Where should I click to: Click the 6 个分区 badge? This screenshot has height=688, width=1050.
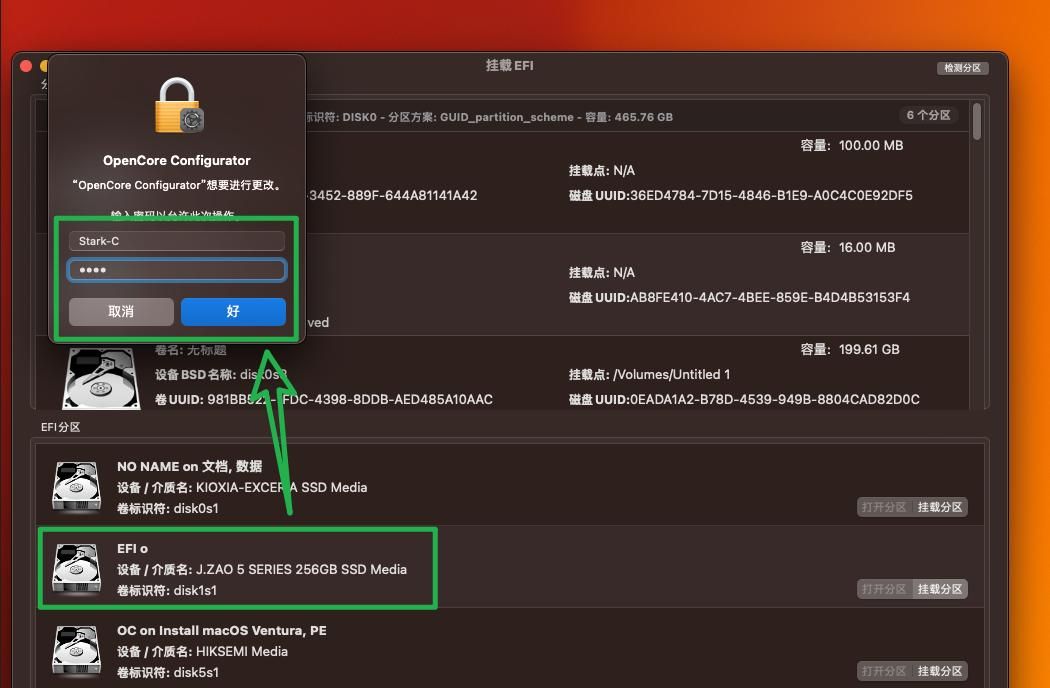pos(928,115)
